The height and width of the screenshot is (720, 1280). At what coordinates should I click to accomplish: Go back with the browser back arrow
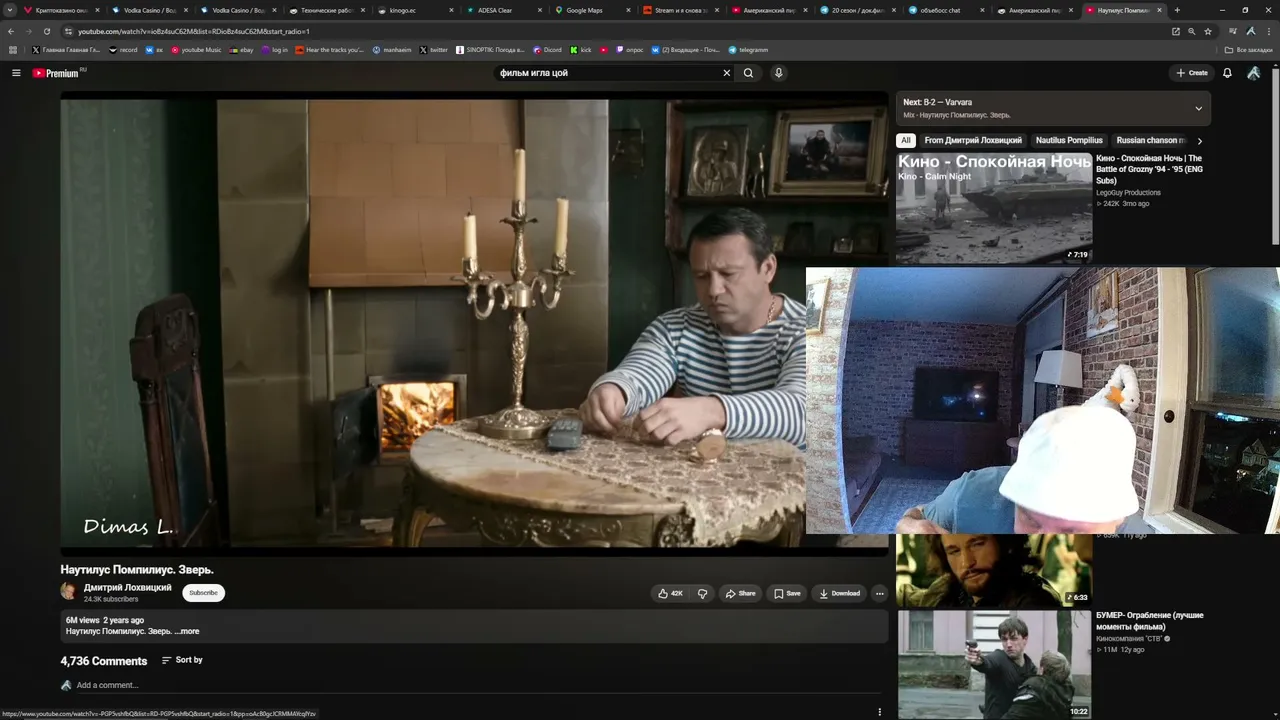pyautogui.click(x=11, y=31)
